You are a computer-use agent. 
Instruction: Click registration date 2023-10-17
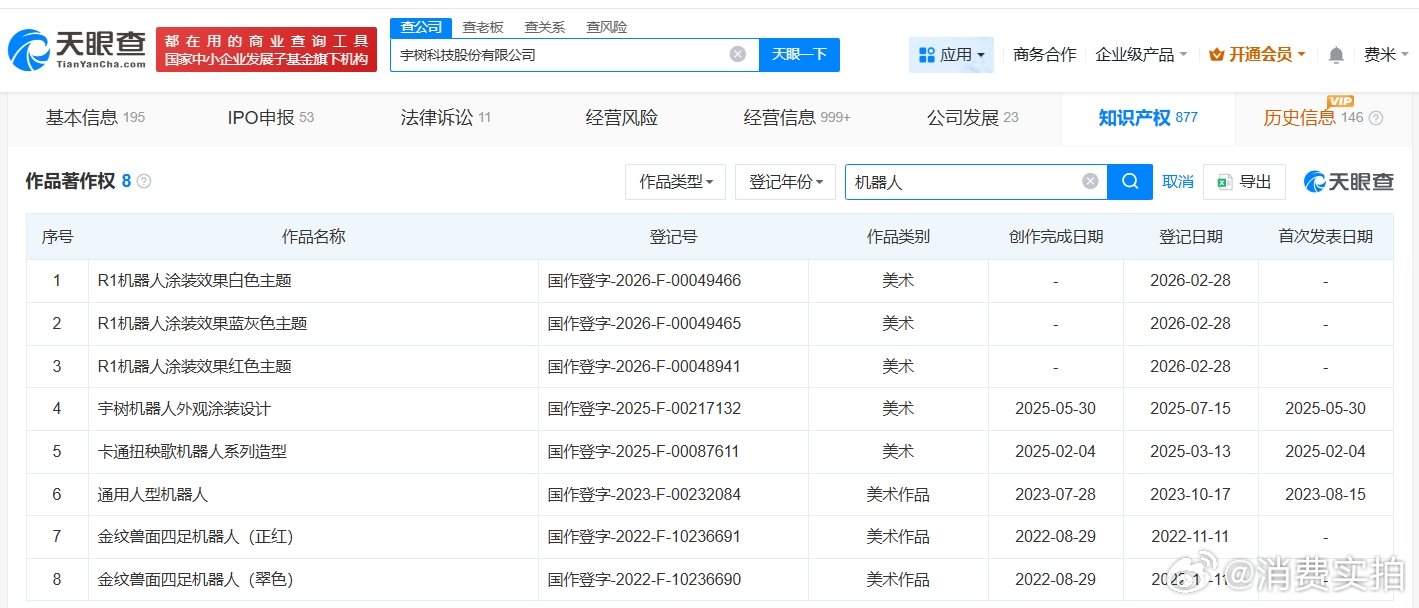1190,495
